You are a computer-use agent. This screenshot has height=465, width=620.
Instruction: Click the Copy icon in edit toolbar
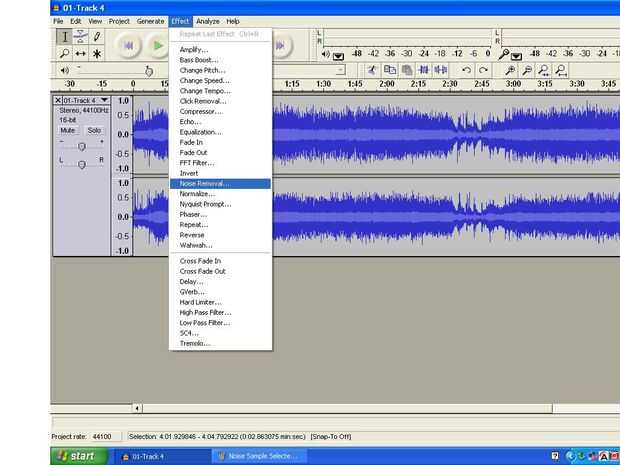[x=390, y=70]
